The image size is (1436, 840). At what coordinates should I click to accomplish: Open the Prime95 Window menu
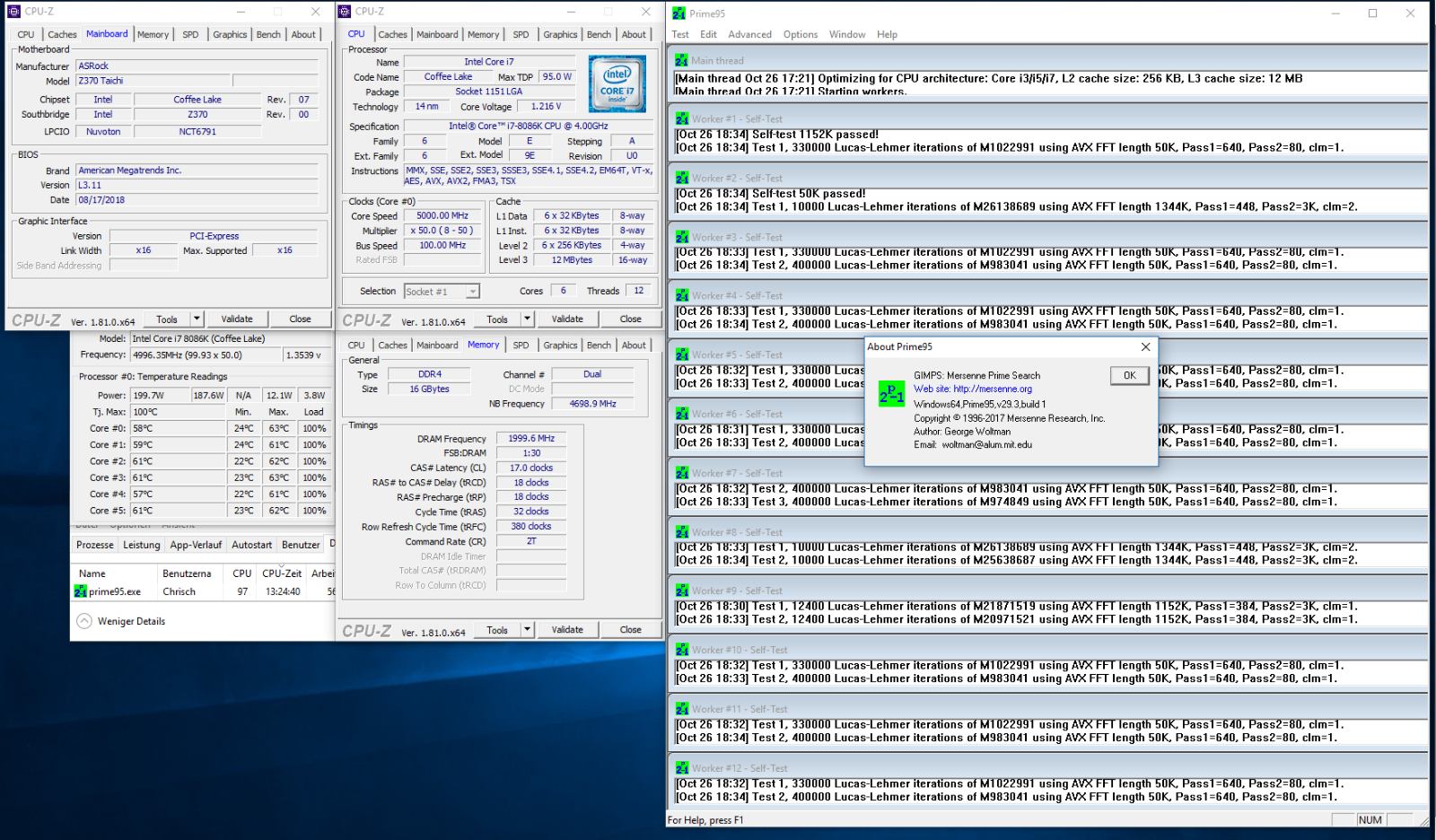pos(847,34)
